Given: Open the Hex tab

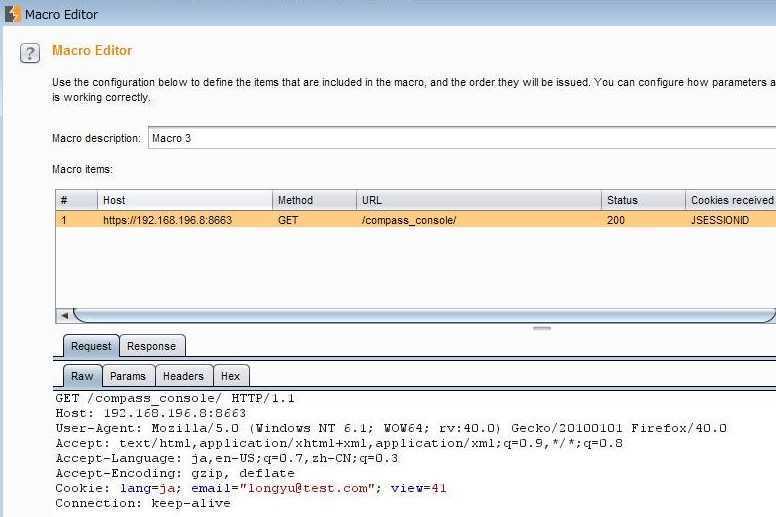Looking at the screenshot, I should pos(231,376).
